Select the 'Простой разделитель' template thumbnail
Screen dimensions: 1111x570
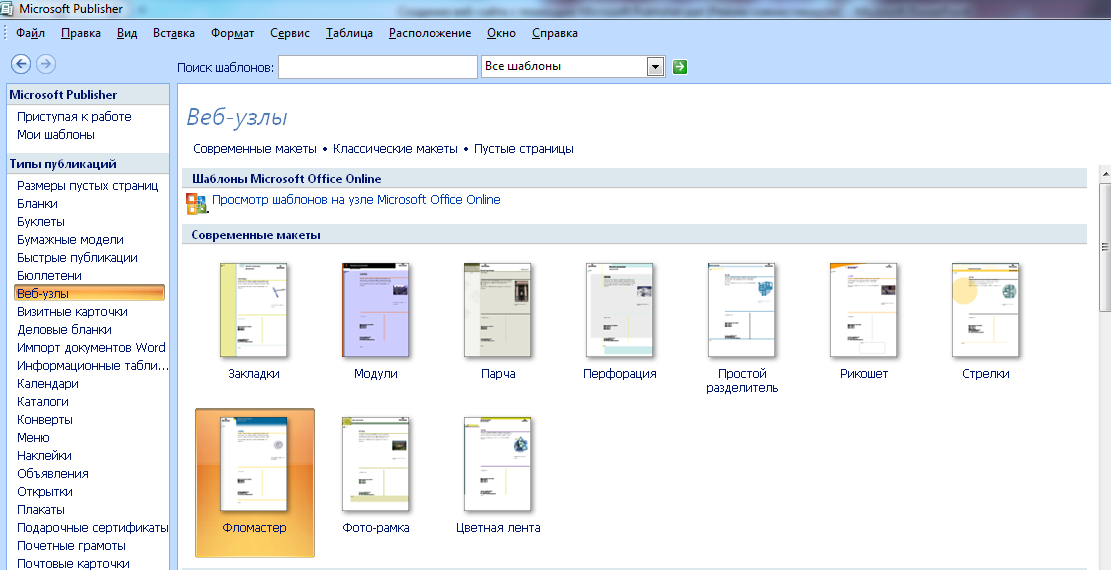[x=741, y=311]
